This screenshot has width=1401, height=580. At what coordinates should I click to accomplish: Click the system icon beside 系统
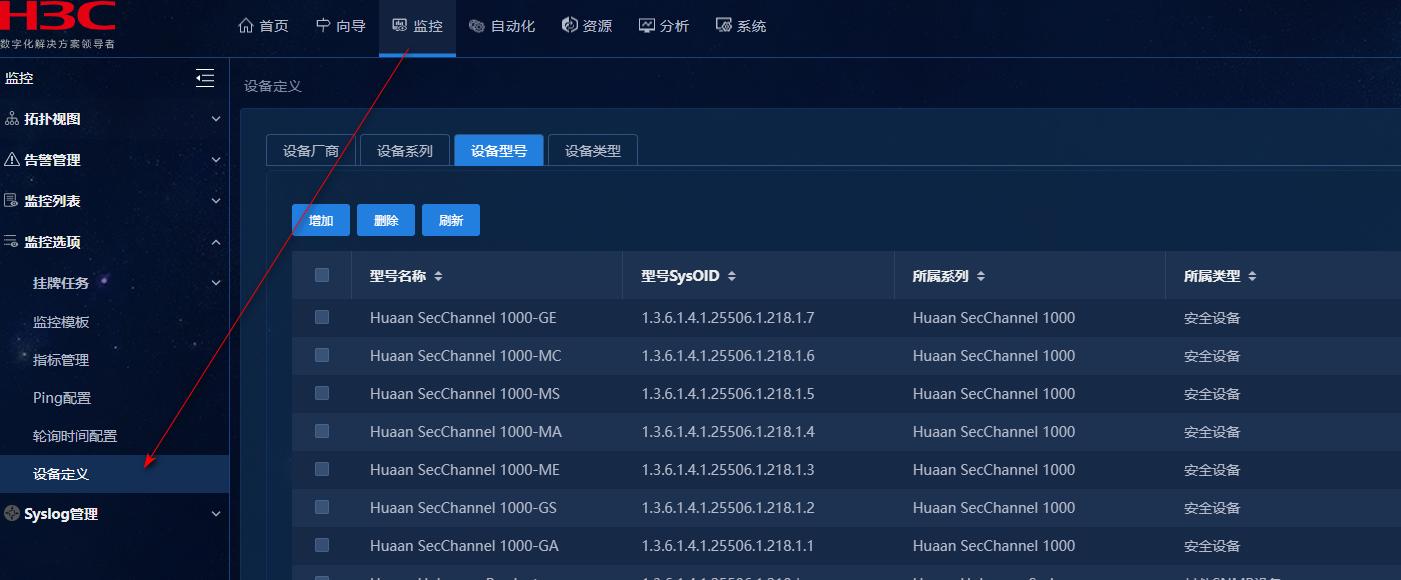pos(724,26)
